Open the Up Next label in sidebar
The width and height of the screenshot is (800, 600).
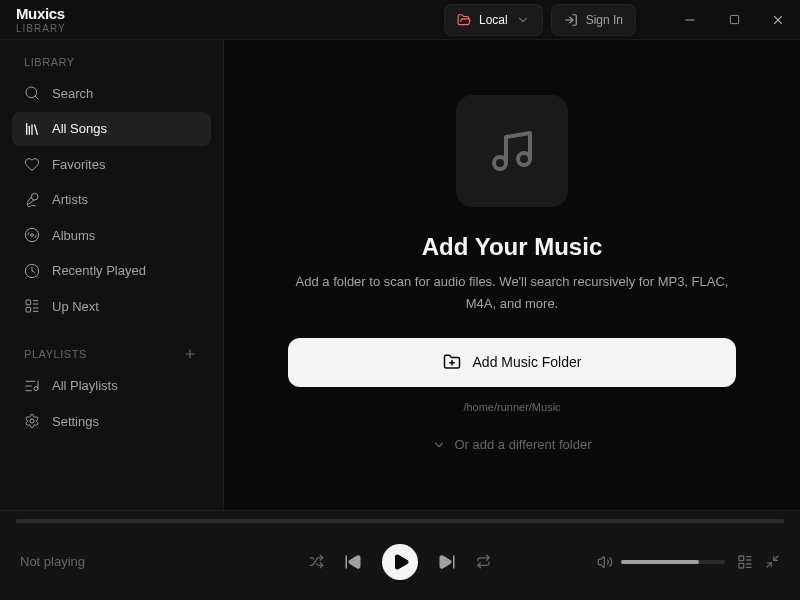coord(76,307)
